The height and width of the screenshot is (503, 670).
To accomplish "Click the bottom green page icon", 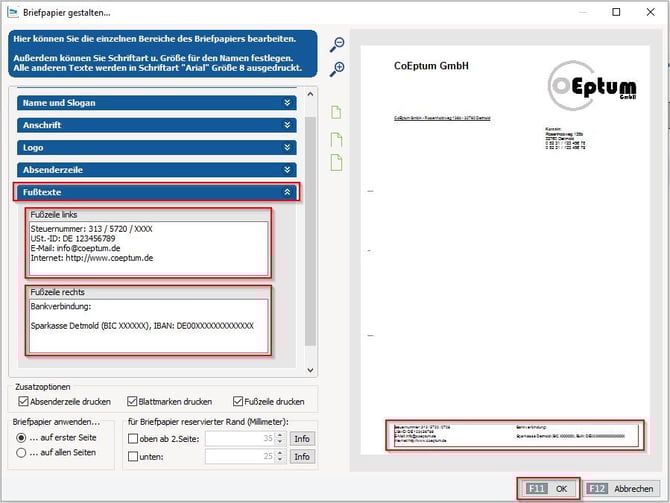I will (x=336, y=163).
